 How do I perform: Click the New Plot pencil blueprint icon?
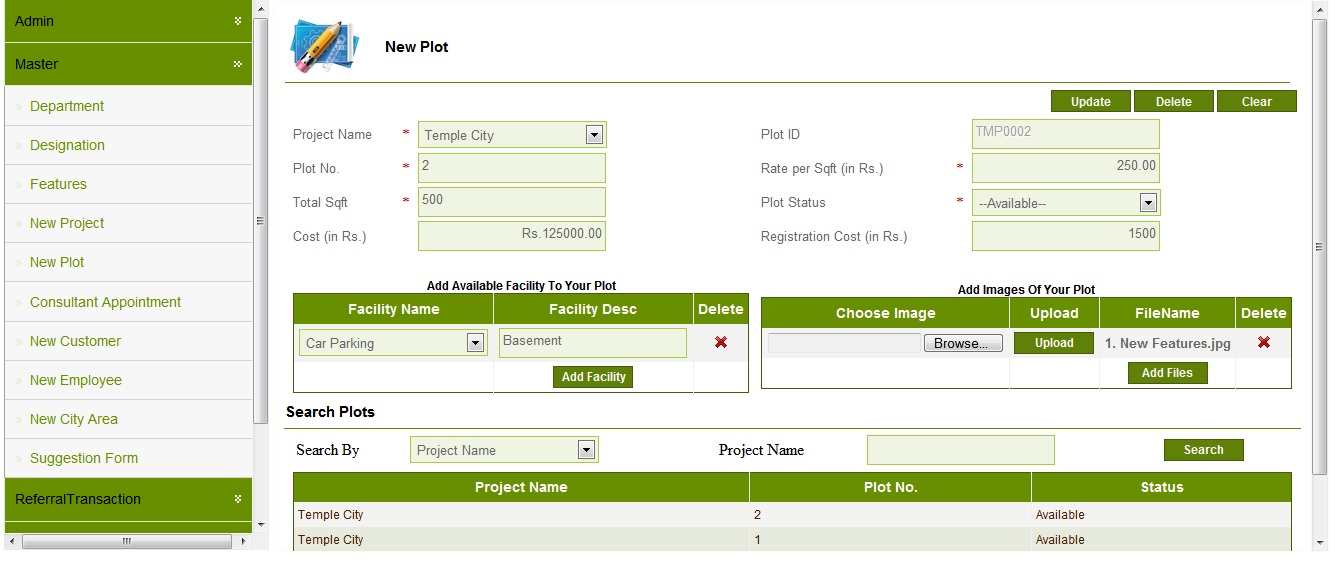323,46
